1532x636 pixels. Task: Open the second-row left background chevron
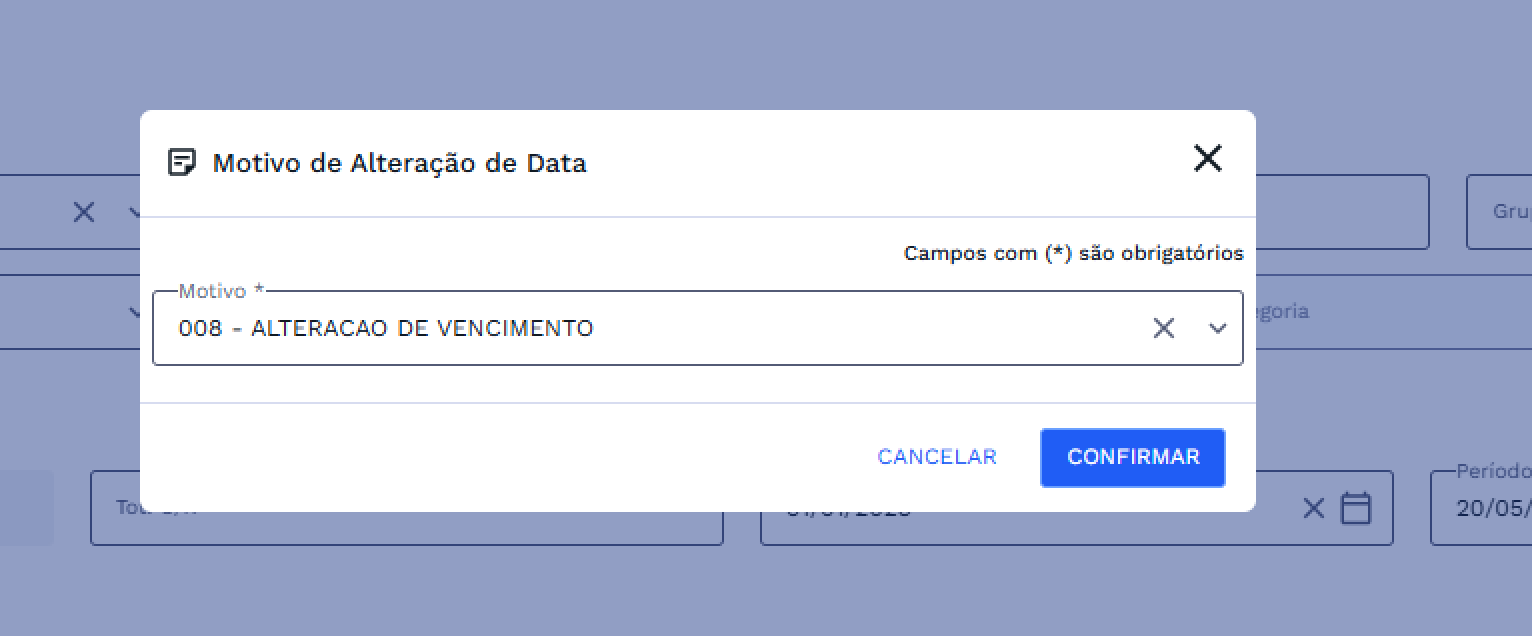pyautogui.click(x=134, y=312)
